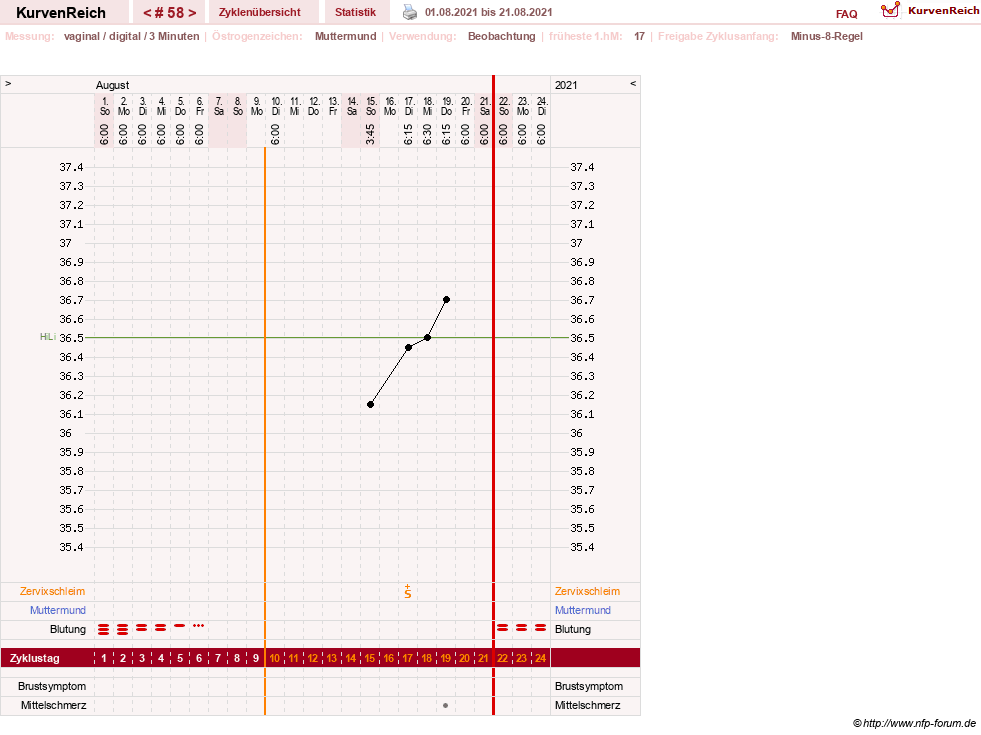981x735 pixels.
Task: Click the left 'Blutung' row label
Action: coord(68,629)
